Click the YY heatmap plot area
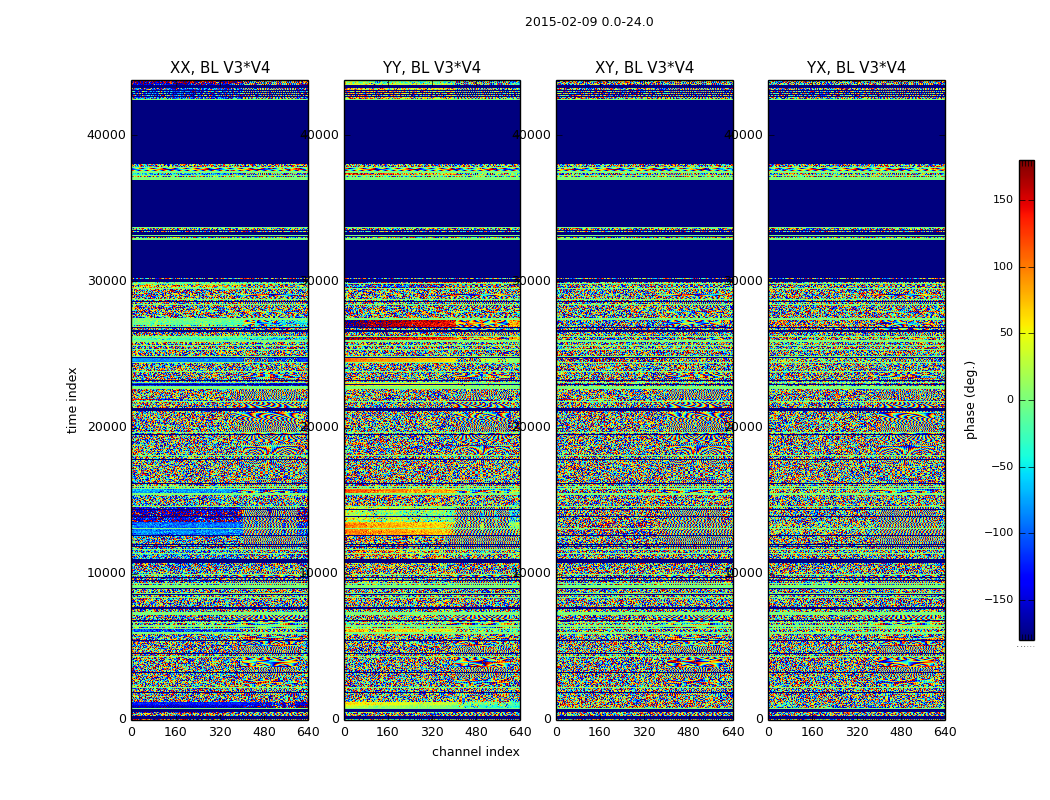The height and width of the screenshot is (800, 1050). (x=433, y=400)
